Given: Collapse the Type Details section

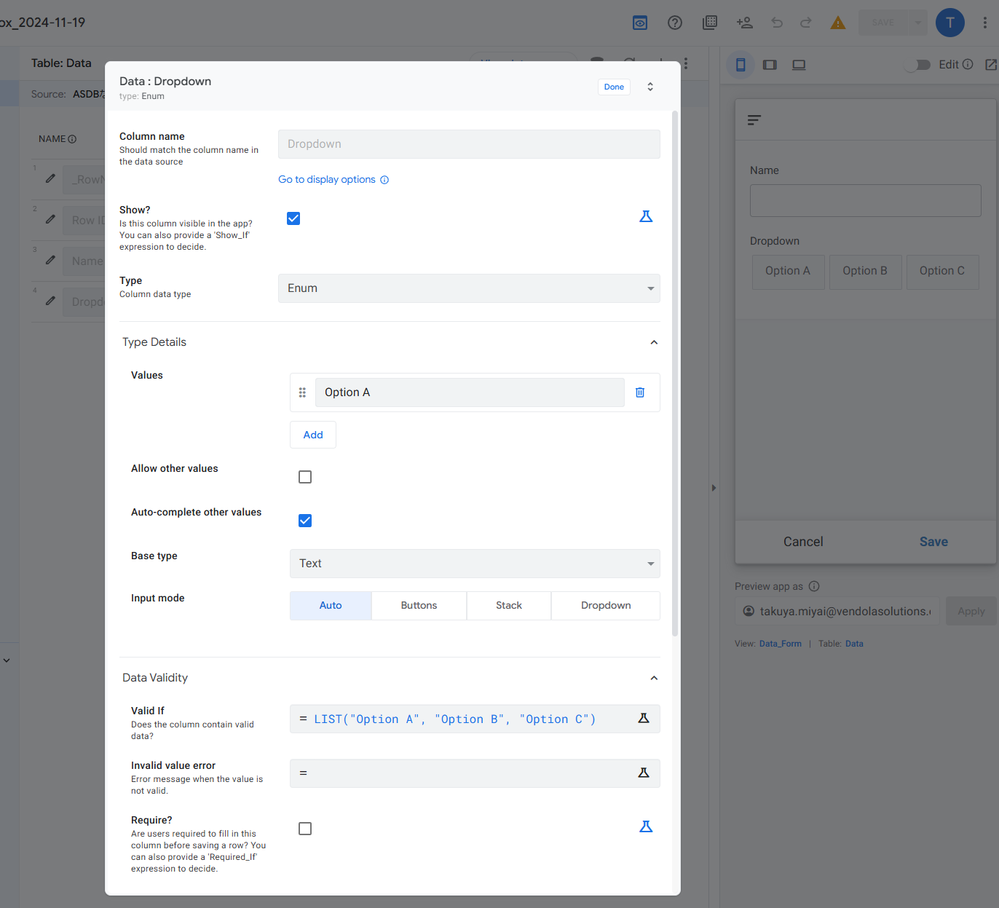Looking at the screenshot, I should 654,342.
